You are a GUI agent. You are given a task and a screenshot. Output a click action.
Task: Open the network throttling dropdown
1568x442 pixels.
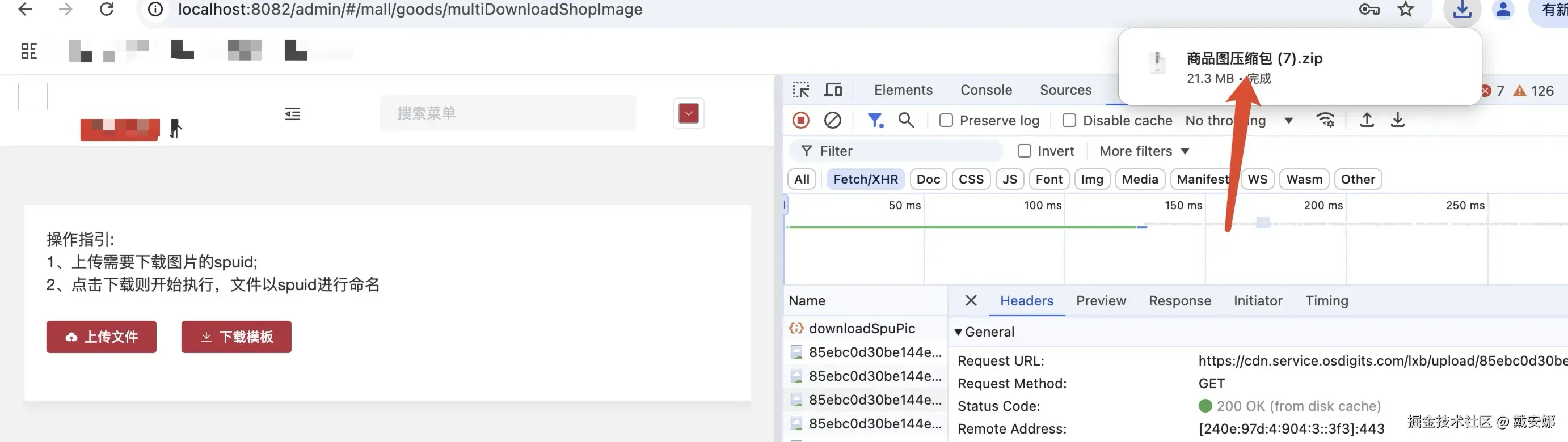(1288, 120)
